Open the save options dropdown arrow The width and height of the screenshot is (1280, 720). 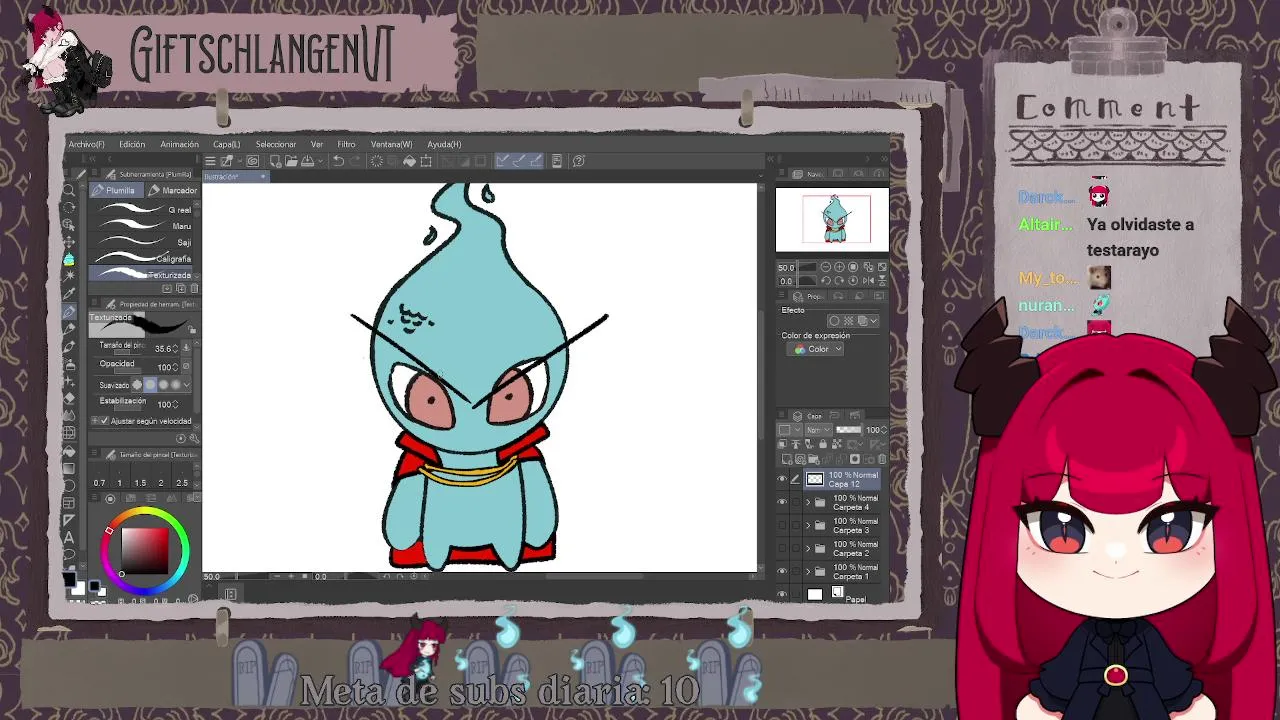point(320,162)
